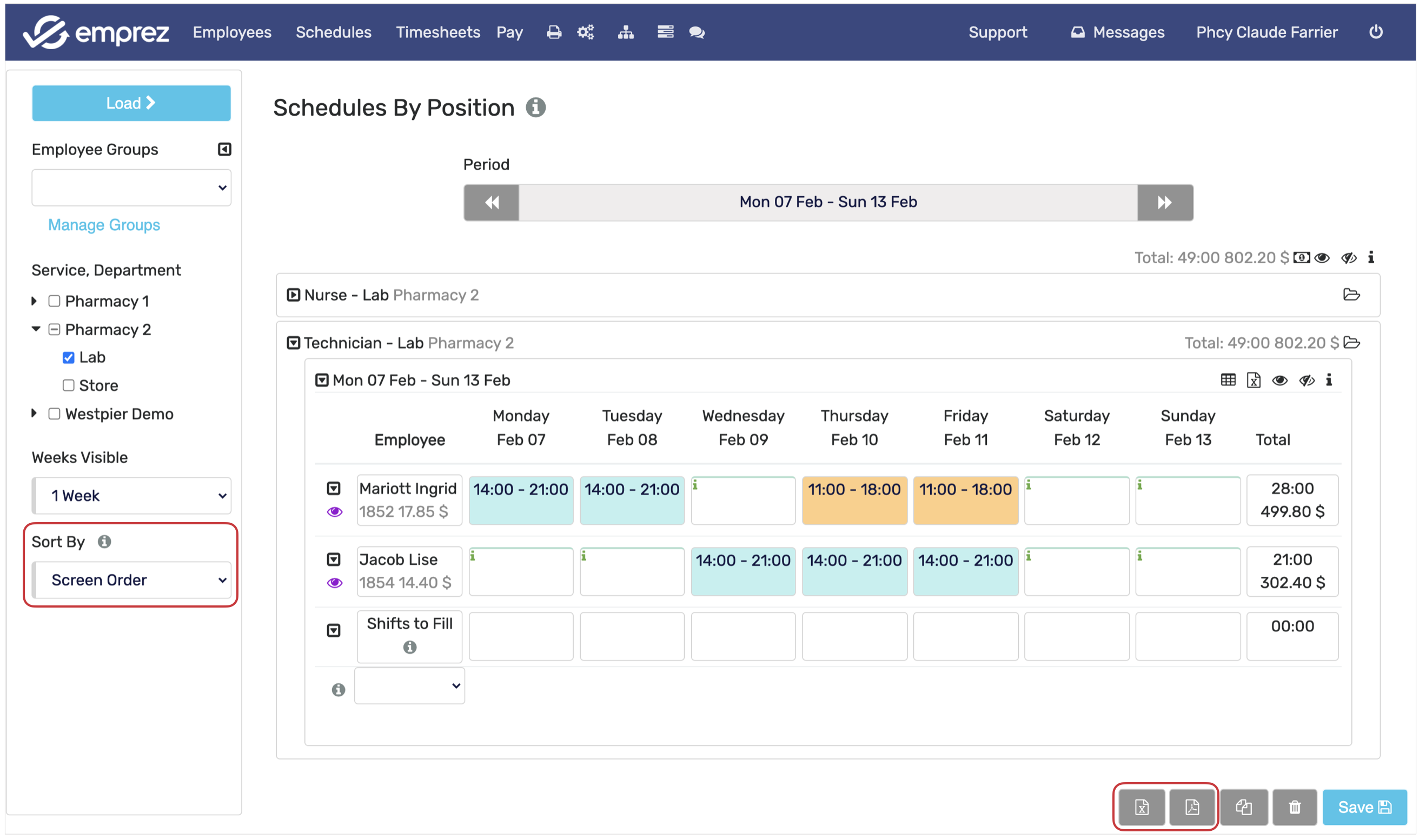The image size is (1419, 840).
Task: Uncheck the Lab checkbox
Action: pyautogui.click(x=69, y=357)
